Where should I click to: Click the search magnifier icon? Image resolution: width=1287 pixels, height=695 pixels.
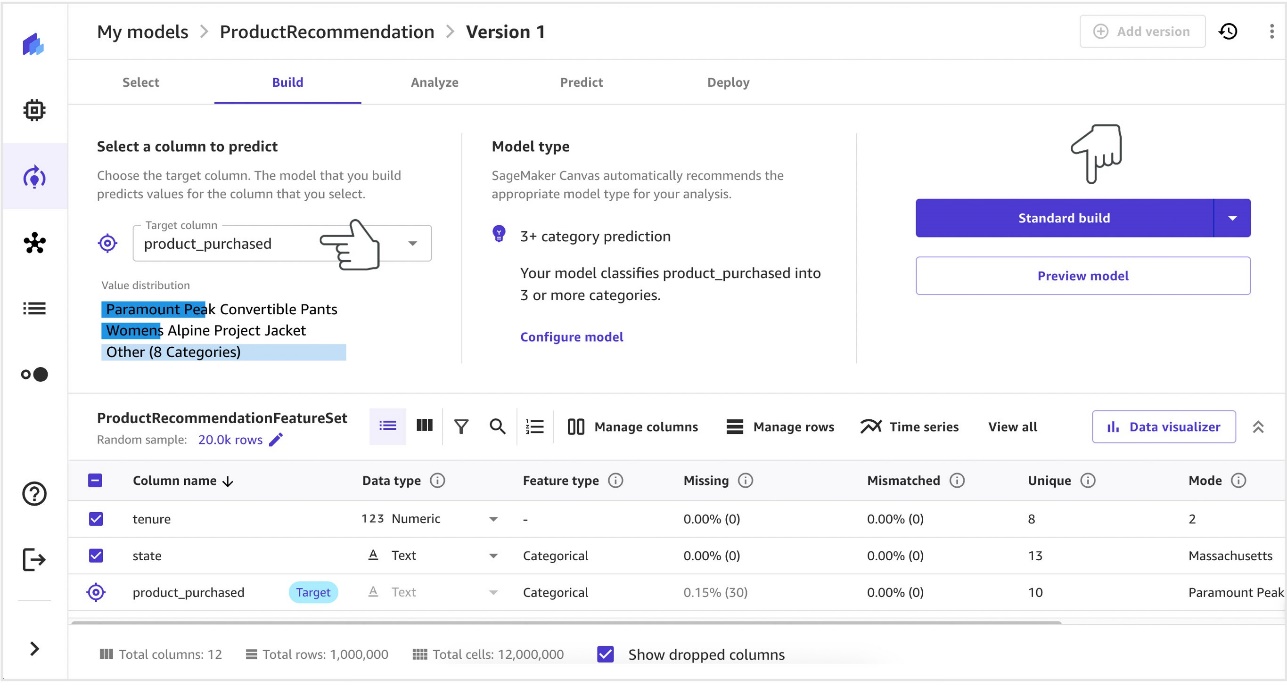point(497,426)
